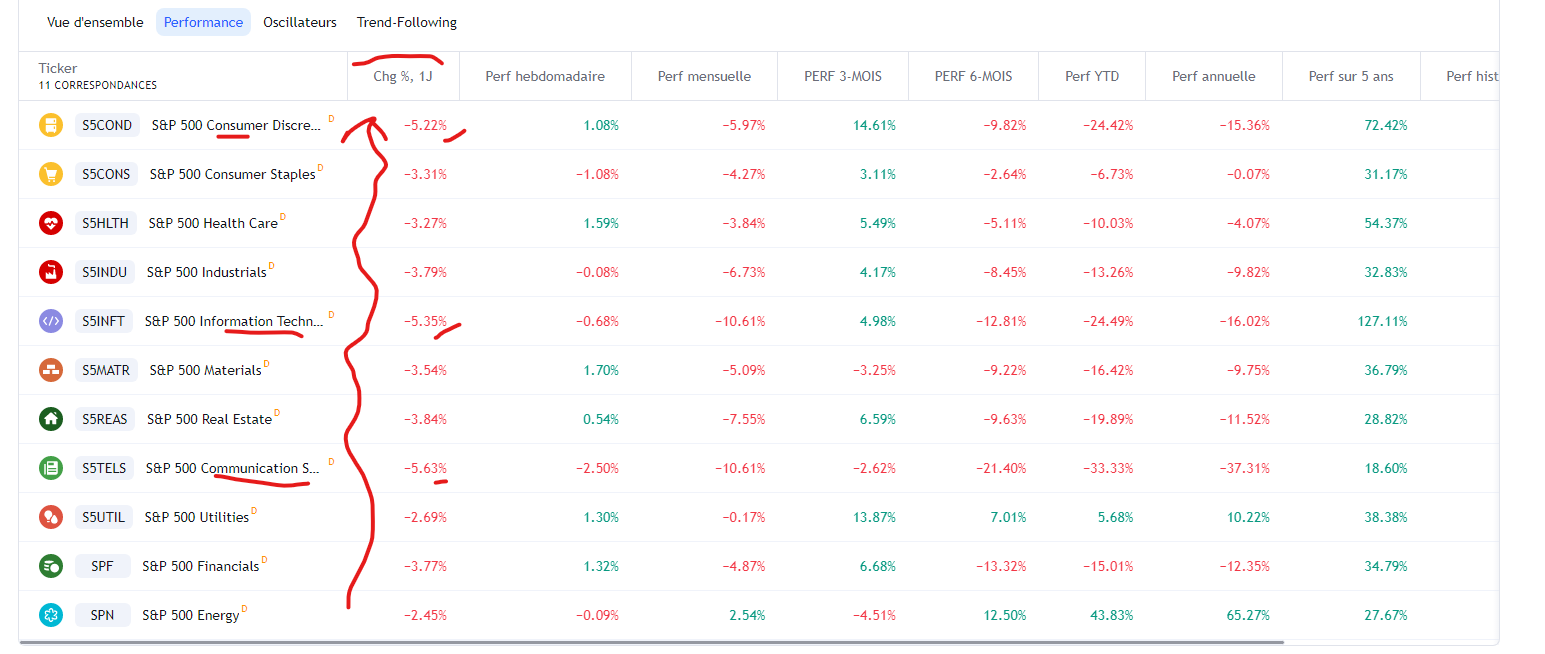The image size is (1545, 654).
Task: Click the Industrials factory icon
Action: [50, 272]
